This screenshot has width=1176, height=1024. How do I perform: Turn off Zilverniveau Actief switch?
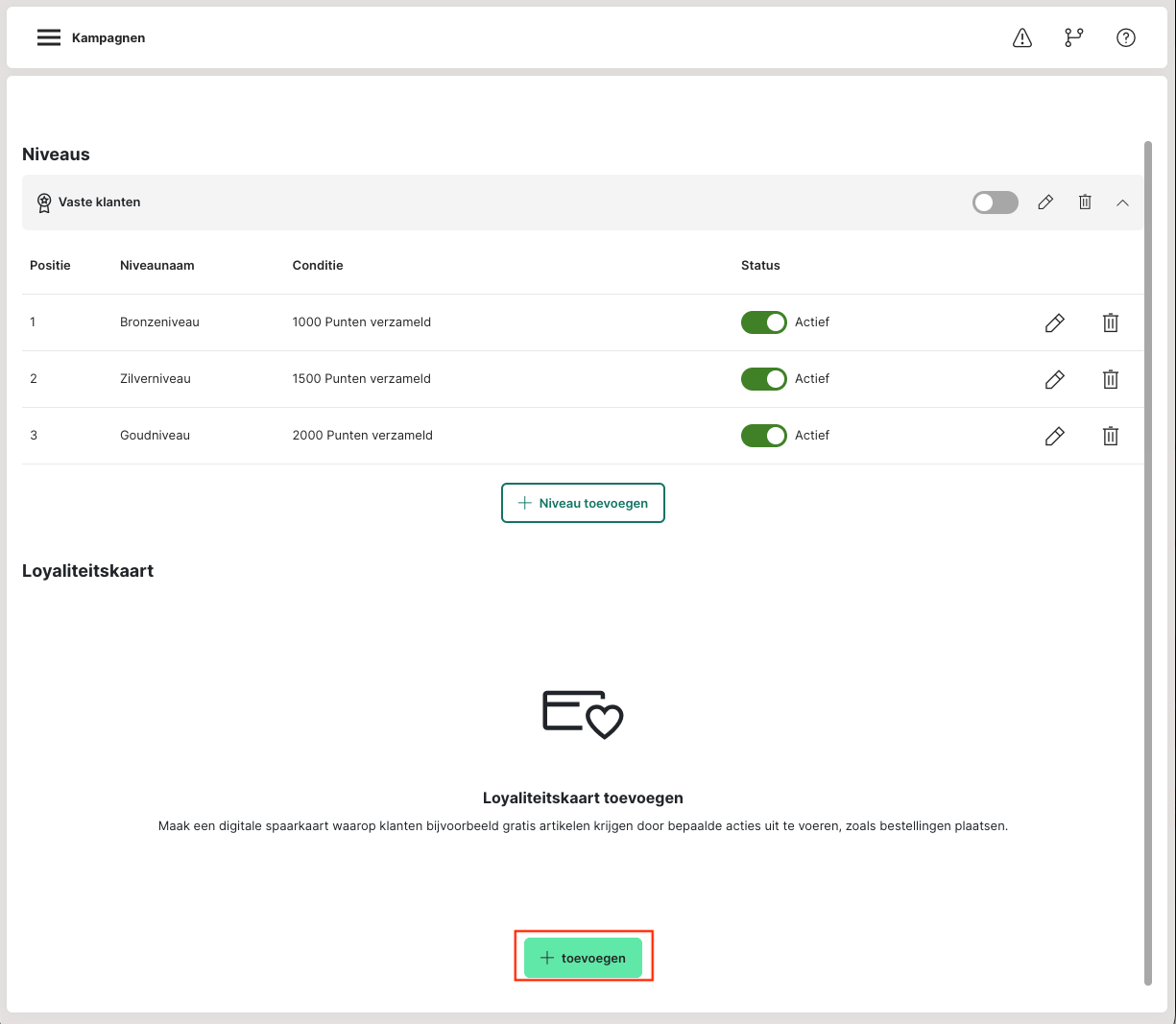763,379
